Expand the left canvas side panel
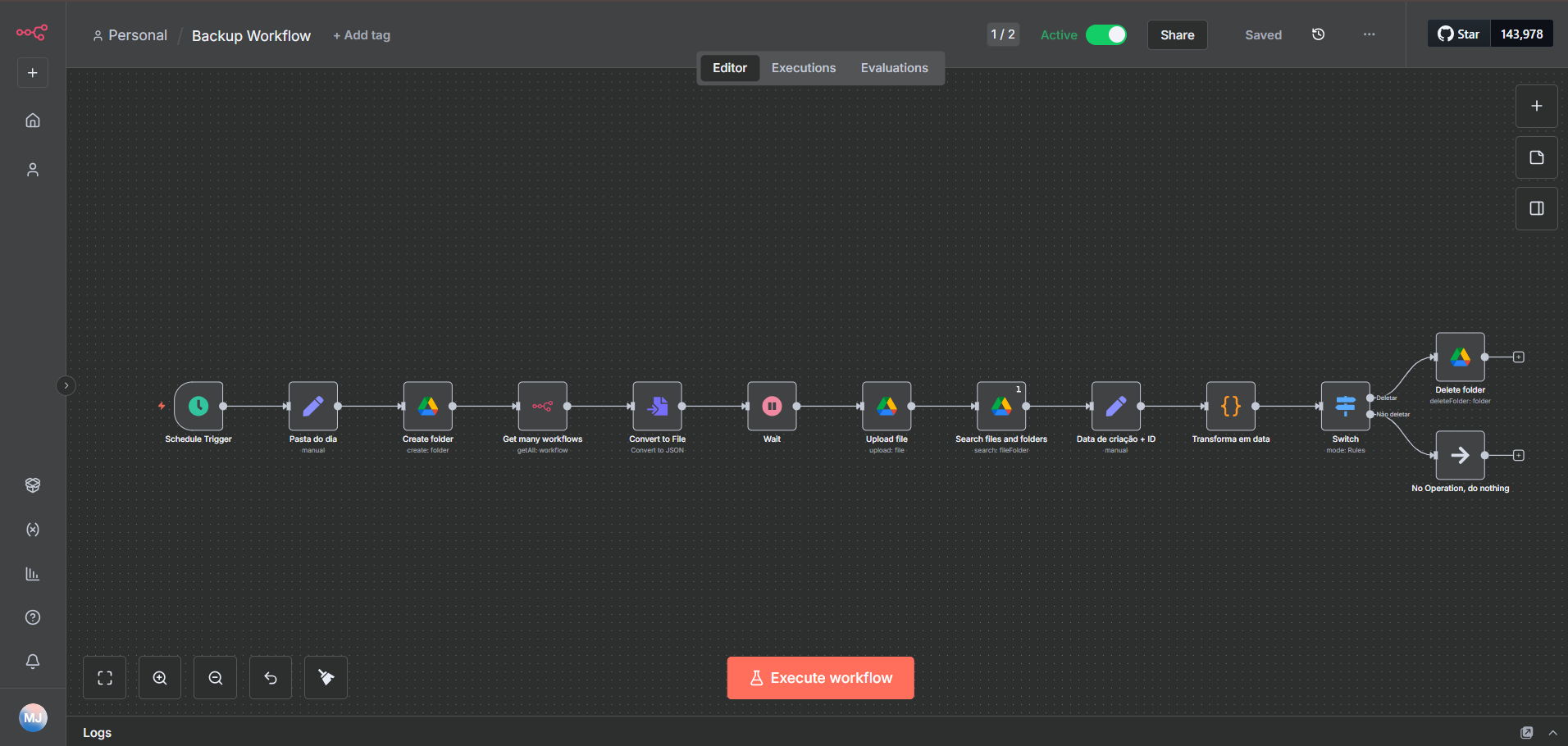Screen dimensions: 1568x746 pyautogui.click(x=66, y=385)
